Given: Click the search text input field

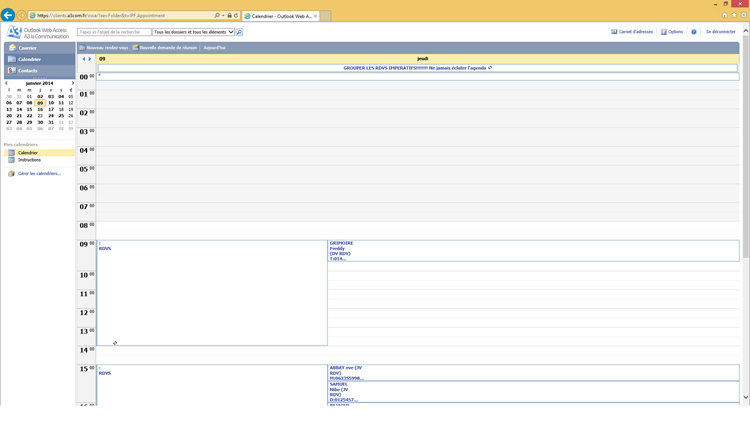Looking at the screenshot, I should pyautogui.click(x=114, y=32).
